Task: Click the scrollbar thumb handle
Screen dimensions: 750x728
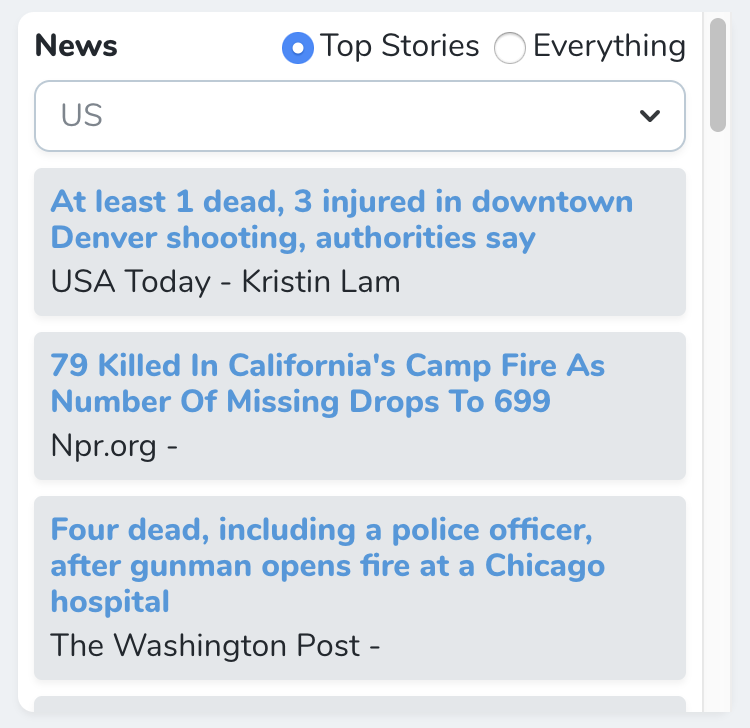Action: 717,74
